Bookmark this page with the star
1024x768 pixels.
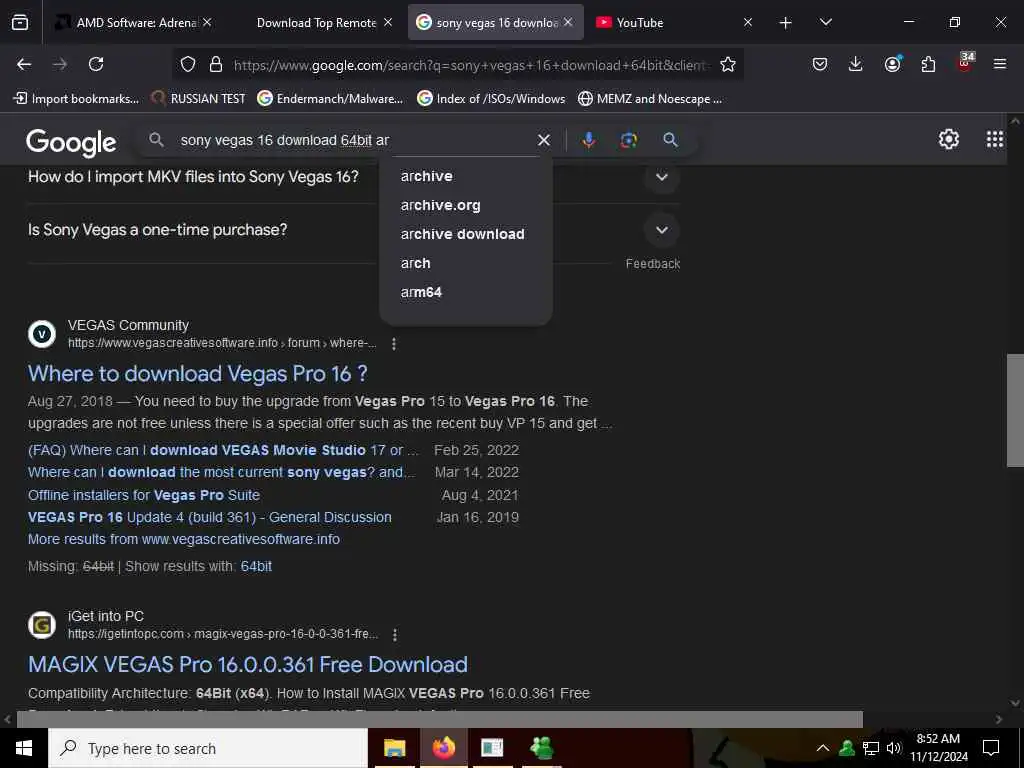click(728, 64)
